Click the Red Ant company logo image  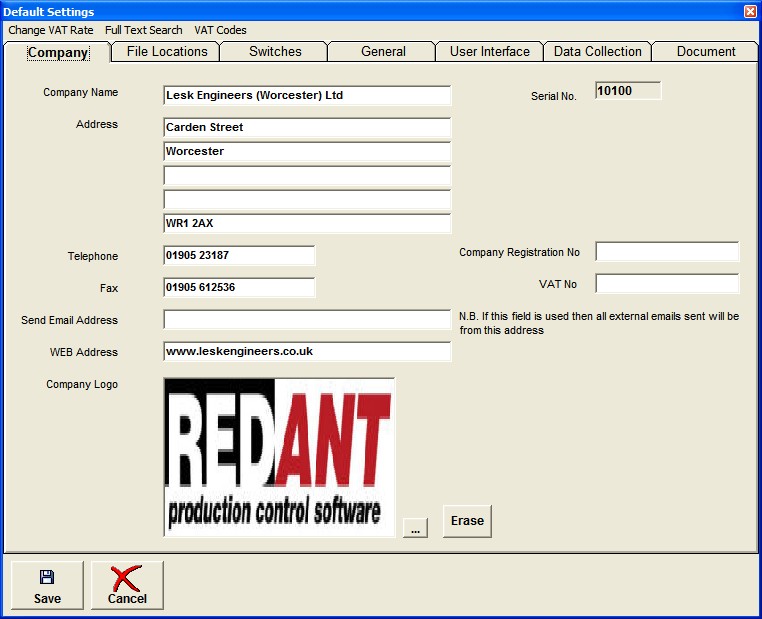(279, 457)
